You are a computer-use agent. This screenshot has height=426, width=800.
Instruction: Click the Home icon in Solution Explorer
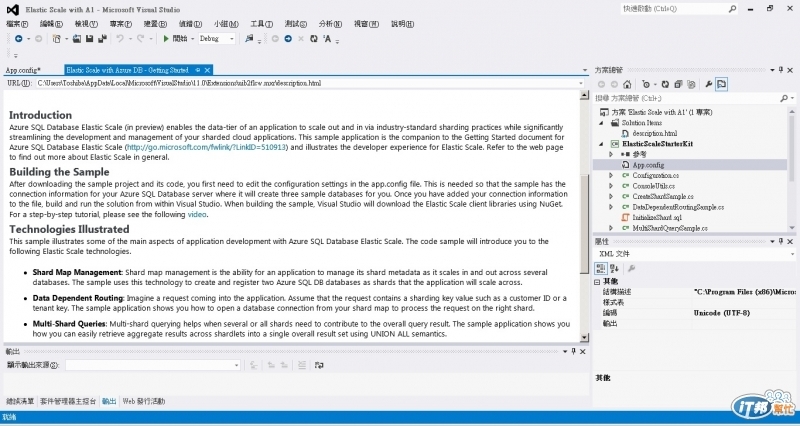(x=627, y=85)
